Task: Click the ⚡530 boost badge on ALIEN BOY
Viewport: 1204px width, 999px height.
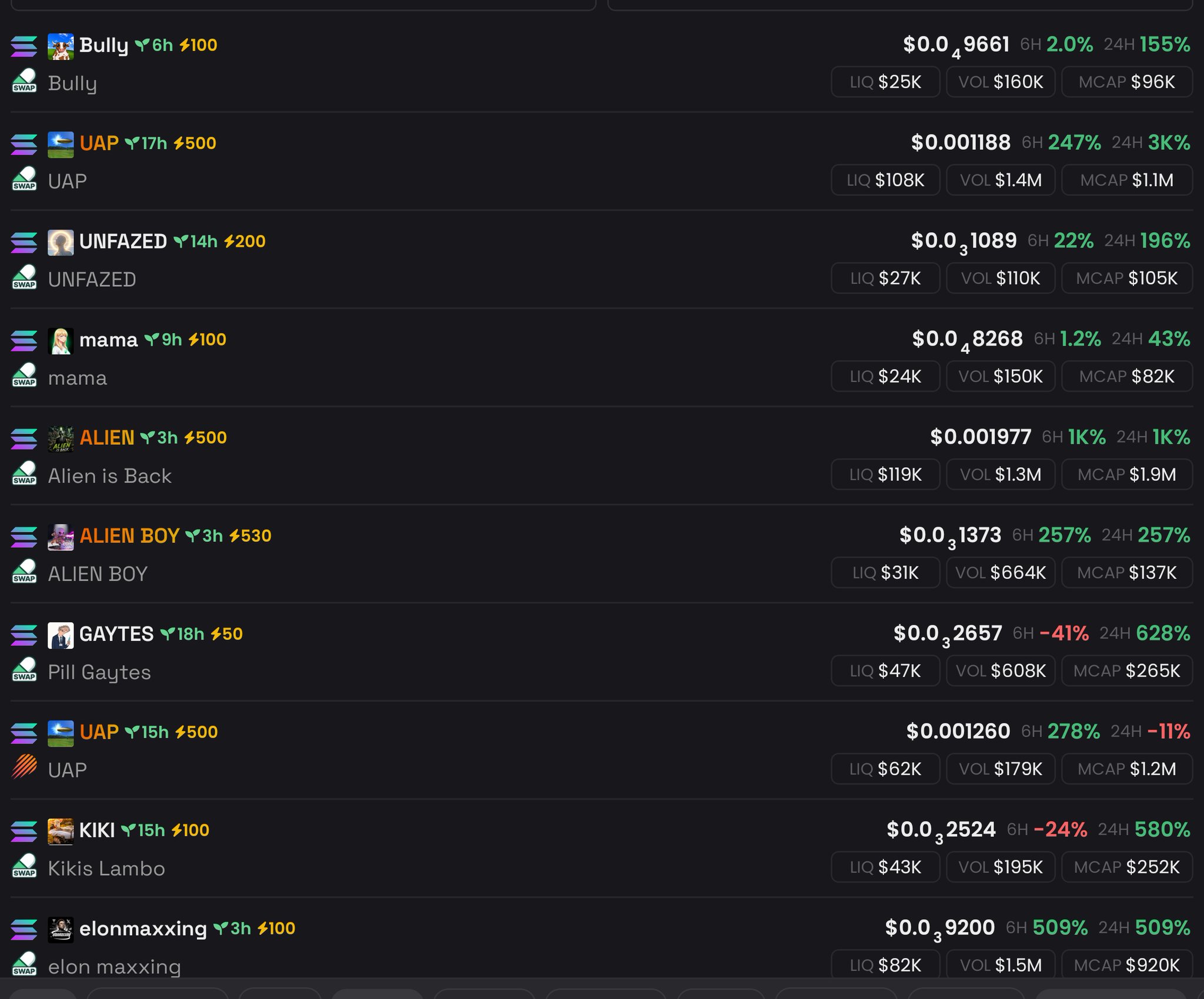Action: (250, 536)
